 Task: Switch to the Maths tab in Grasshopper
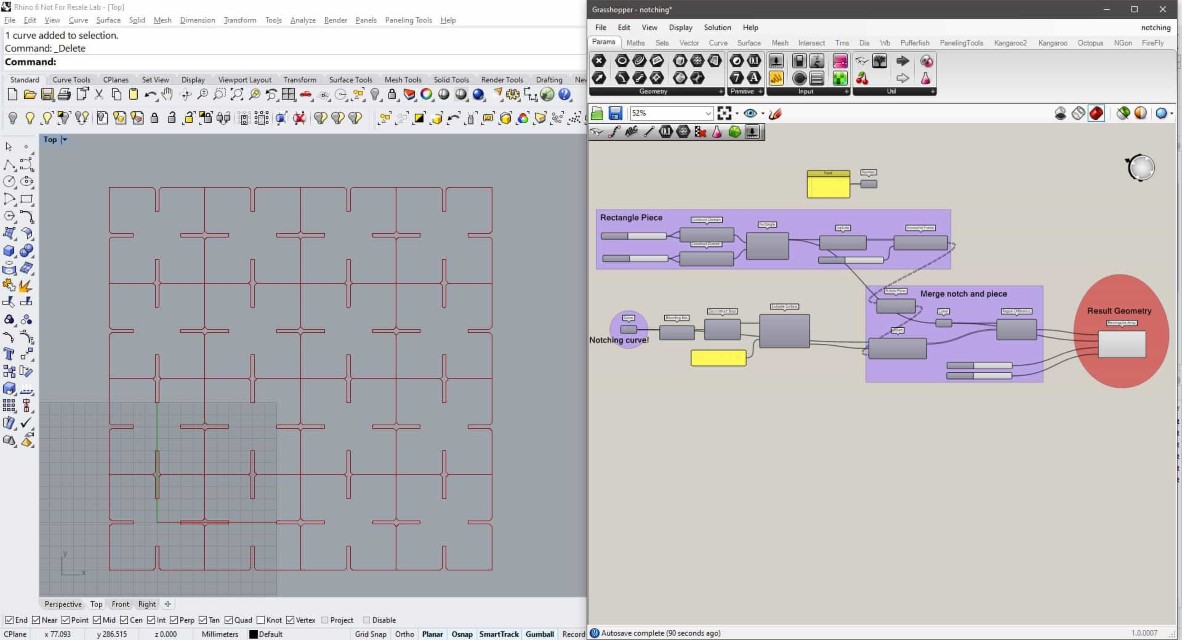[x=635, y=43]
